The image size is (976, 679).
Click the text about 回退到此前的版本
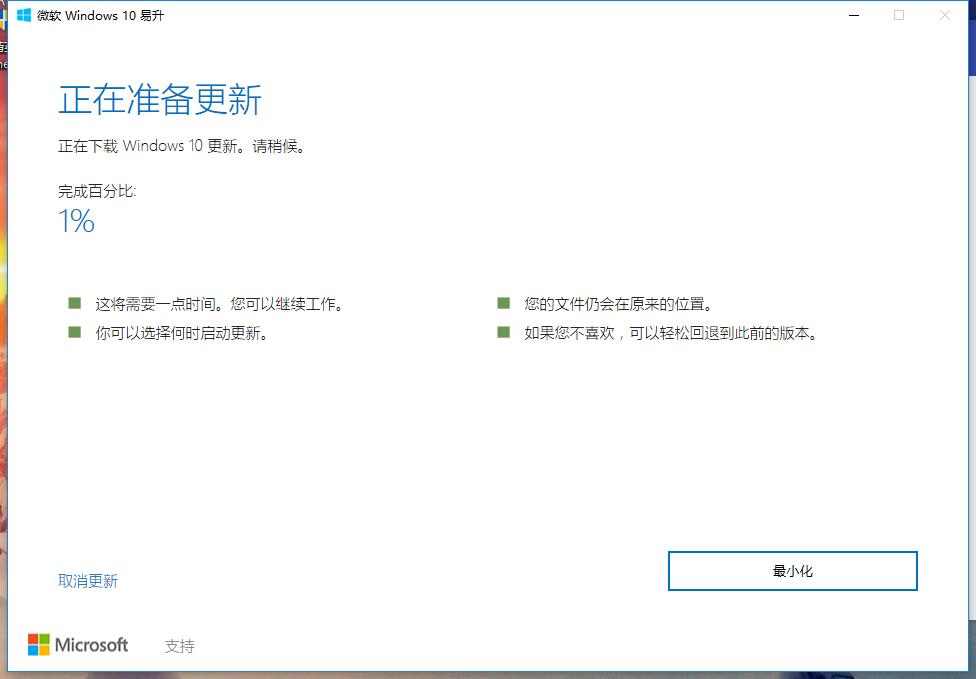pos(671,333)
